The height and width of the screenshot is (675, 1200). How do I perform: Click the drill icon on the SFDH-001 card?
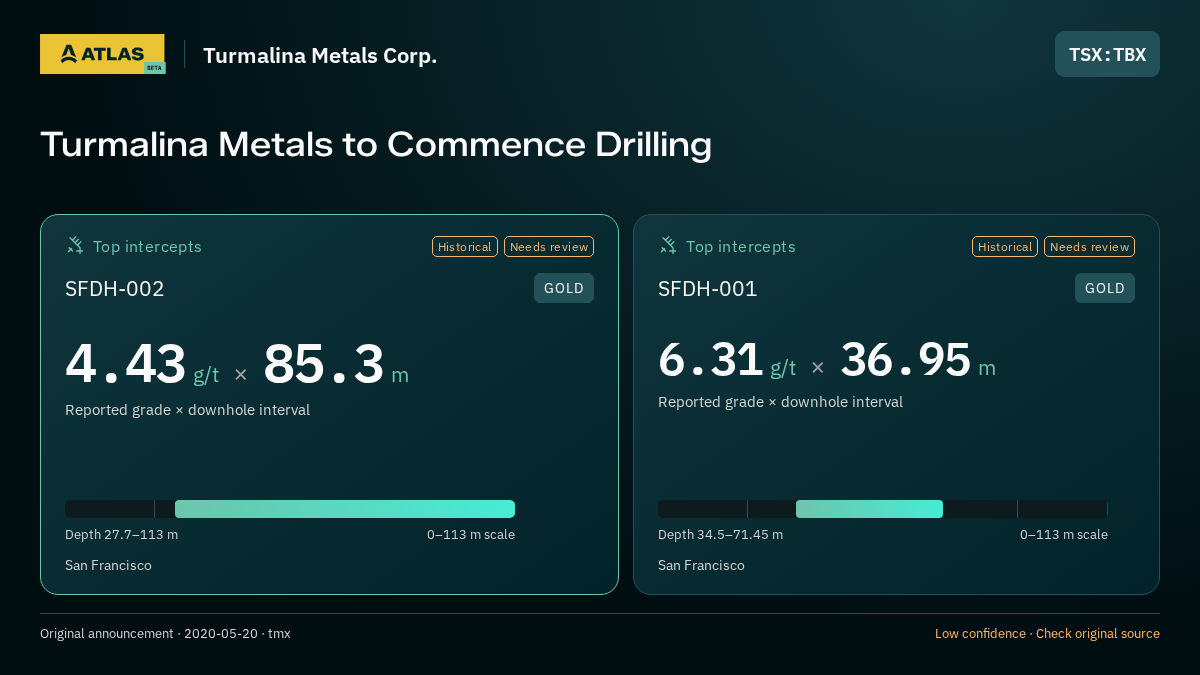(668, 245)
